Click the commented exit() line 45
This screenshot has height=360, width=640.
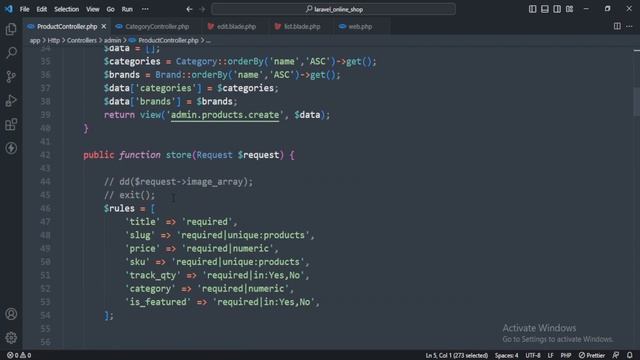pyautogui.click(x=129, y=195)
